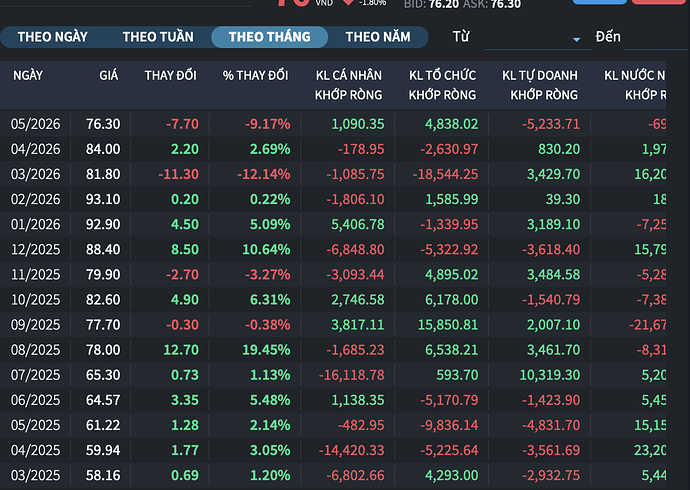Switch to the THEO NGÀY tab

click(52, 37)
